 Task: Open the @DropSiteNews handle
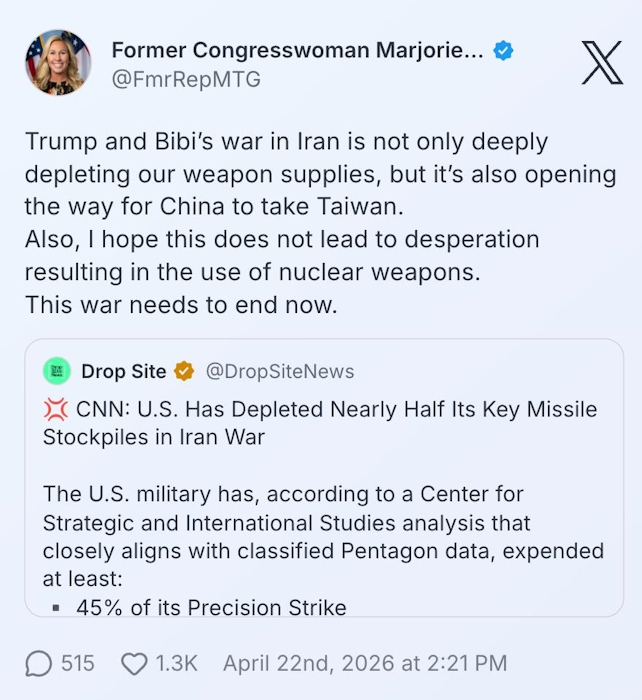[280, 371]
